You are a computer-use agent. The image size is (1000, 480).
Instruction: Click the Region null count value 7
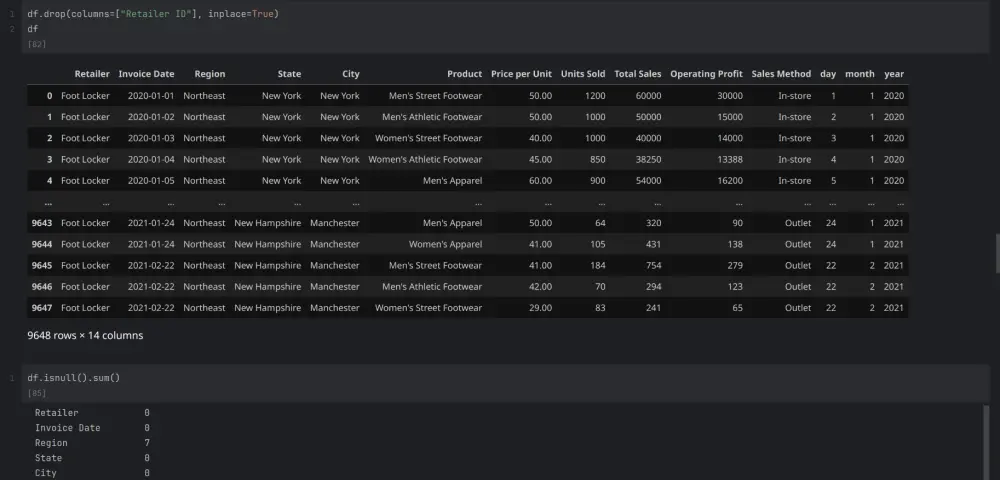tap(147, 443)
